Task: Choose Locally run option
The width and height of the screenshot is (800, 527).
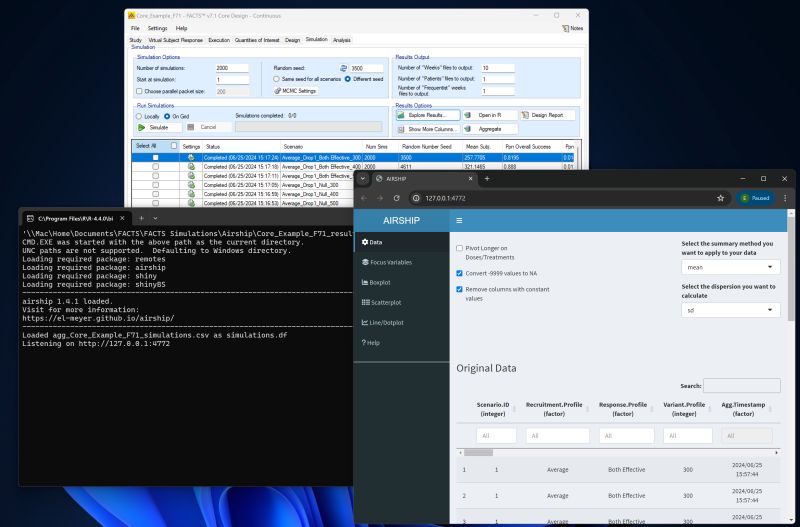Action: tap(139, 117)
